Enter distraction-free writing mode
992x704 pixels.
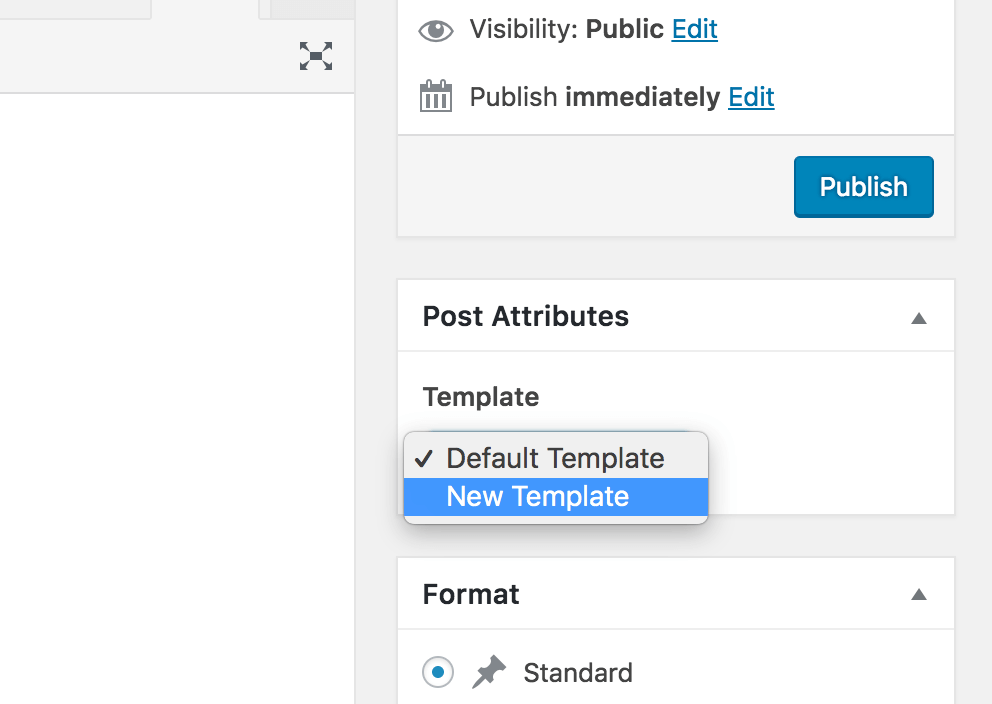point(316,57)
